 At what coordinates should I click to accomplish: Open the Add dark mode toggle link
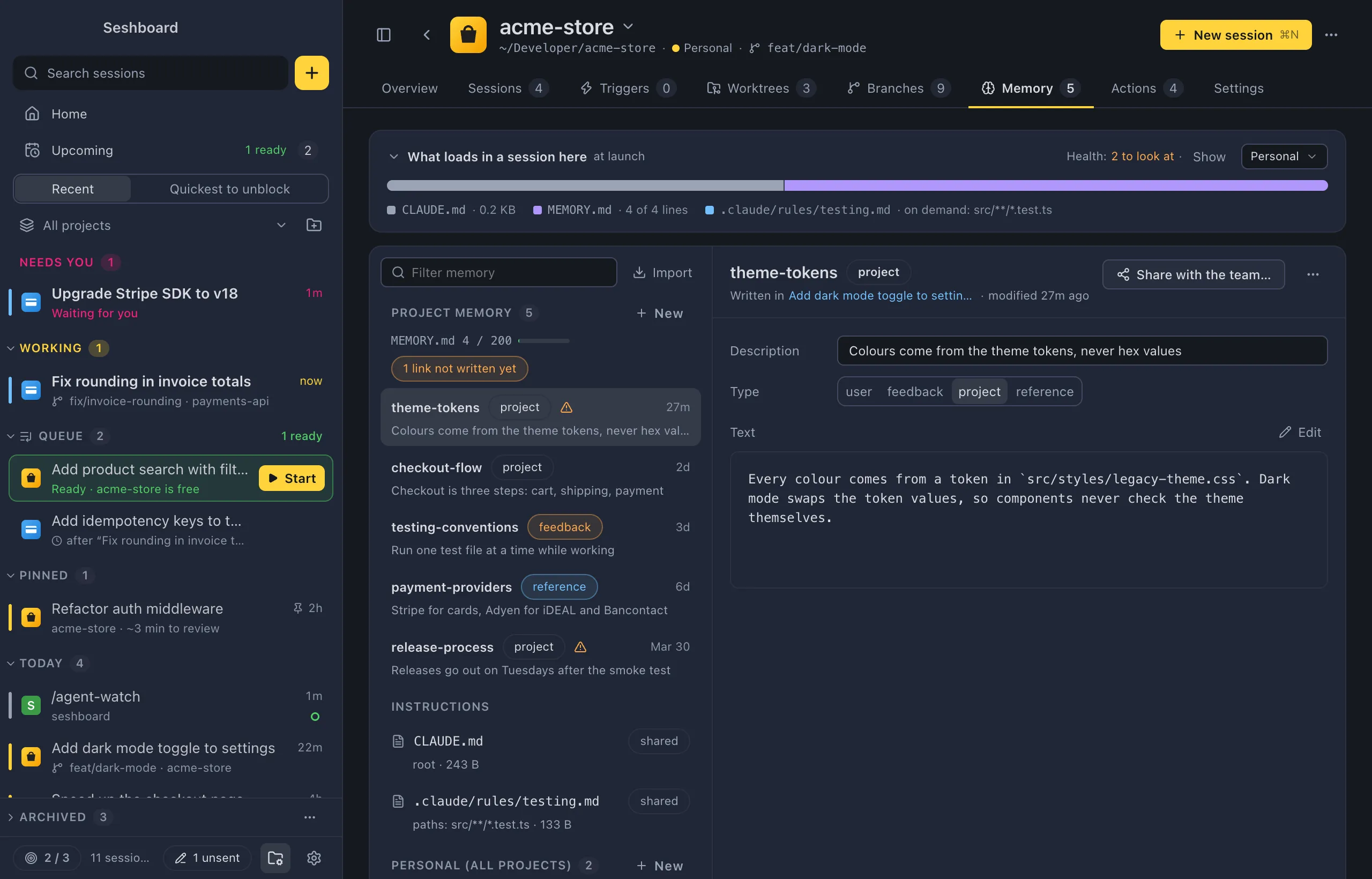click(880, 295)
